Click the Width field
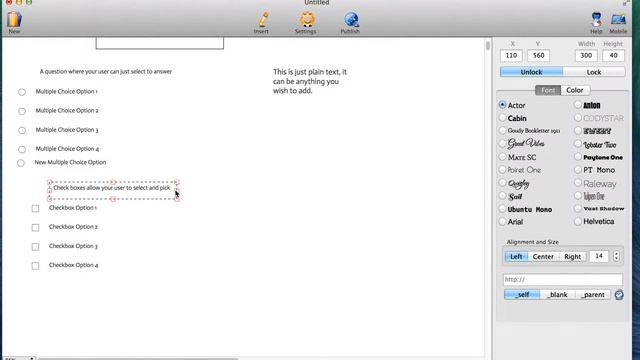The image size is (640, 360). pyautogui.click(x=586, y=55)
